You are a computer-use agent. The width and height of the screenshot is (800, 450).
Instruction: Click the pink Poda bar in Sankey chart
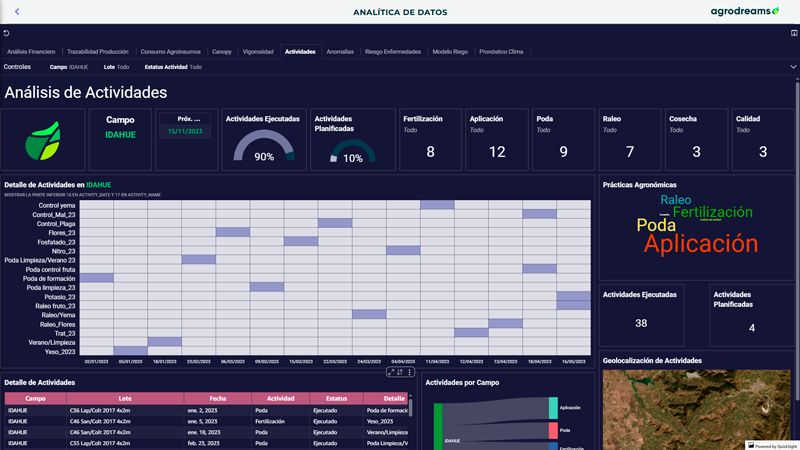(553, 430)
